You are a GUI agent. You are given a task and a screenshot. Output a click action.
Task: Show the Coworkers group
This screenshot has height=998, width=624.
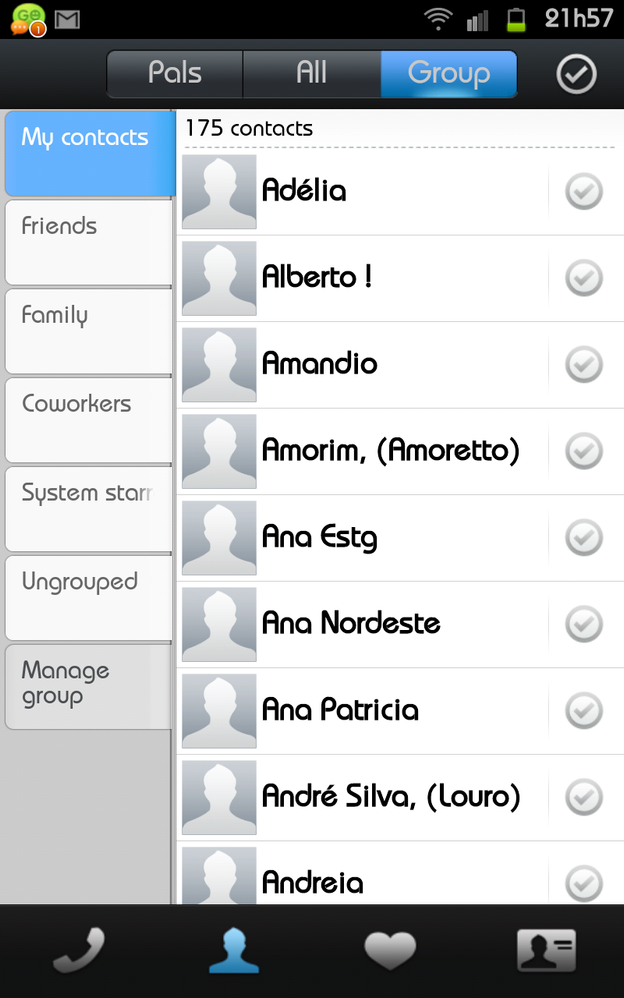[x=88, y=419]
